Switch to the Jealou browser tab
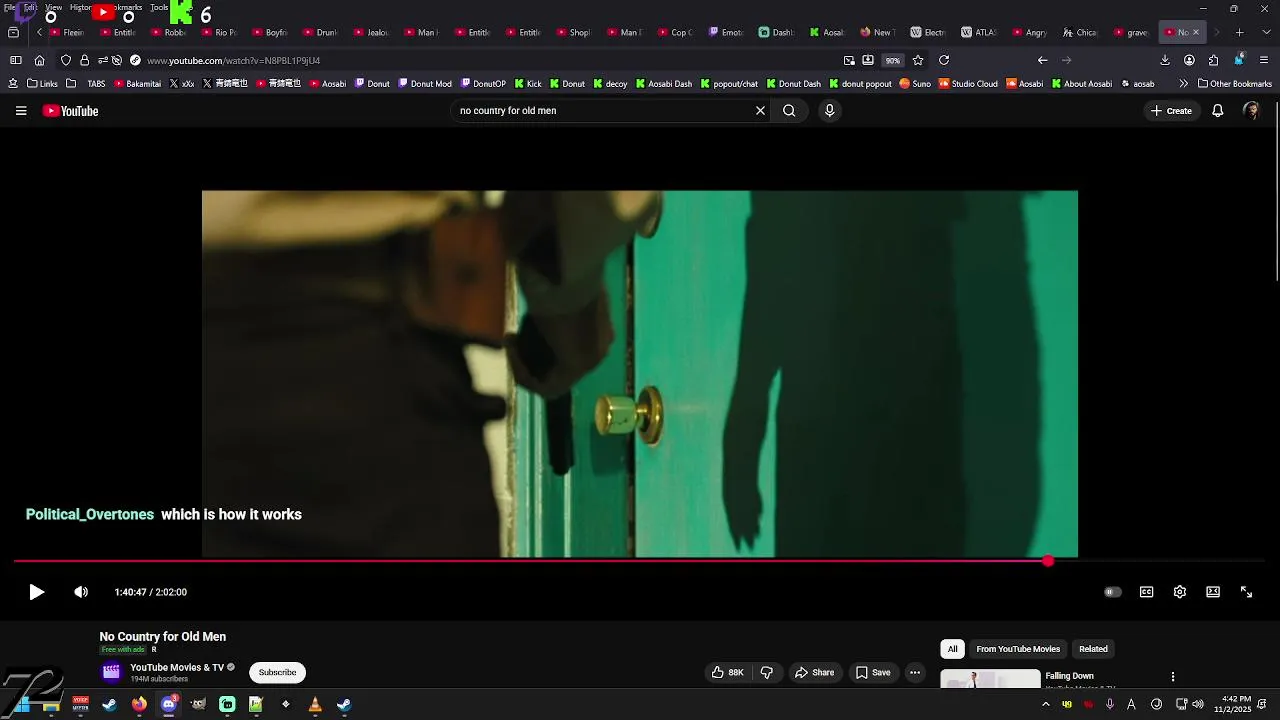 point(372,32)
